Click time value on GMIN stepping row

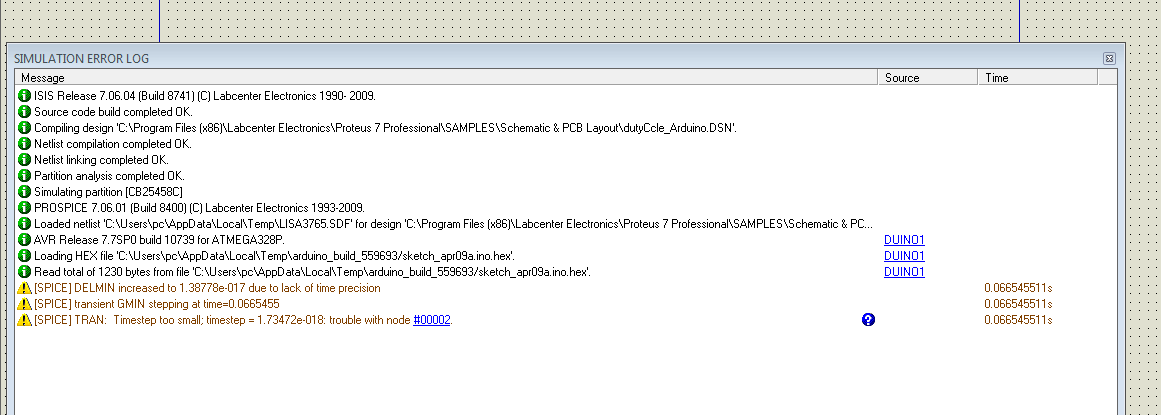tap(1018, 305)
